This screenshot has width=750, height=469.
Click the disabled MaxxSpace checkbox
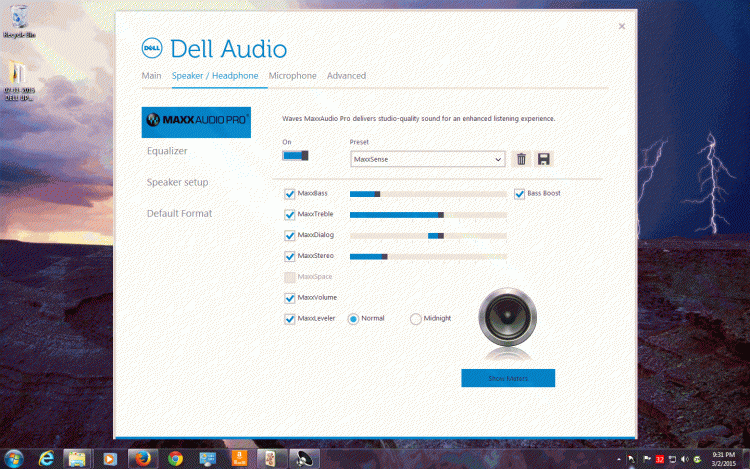tap(289, 277)
